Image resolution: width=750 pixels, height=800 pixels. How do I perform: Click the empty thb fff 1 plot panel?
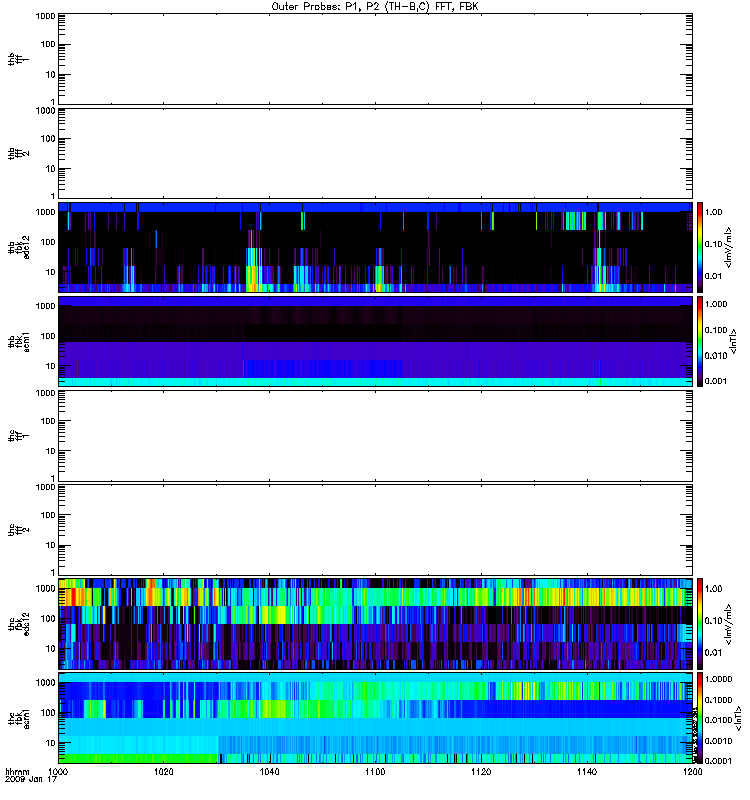click(375, 59)
